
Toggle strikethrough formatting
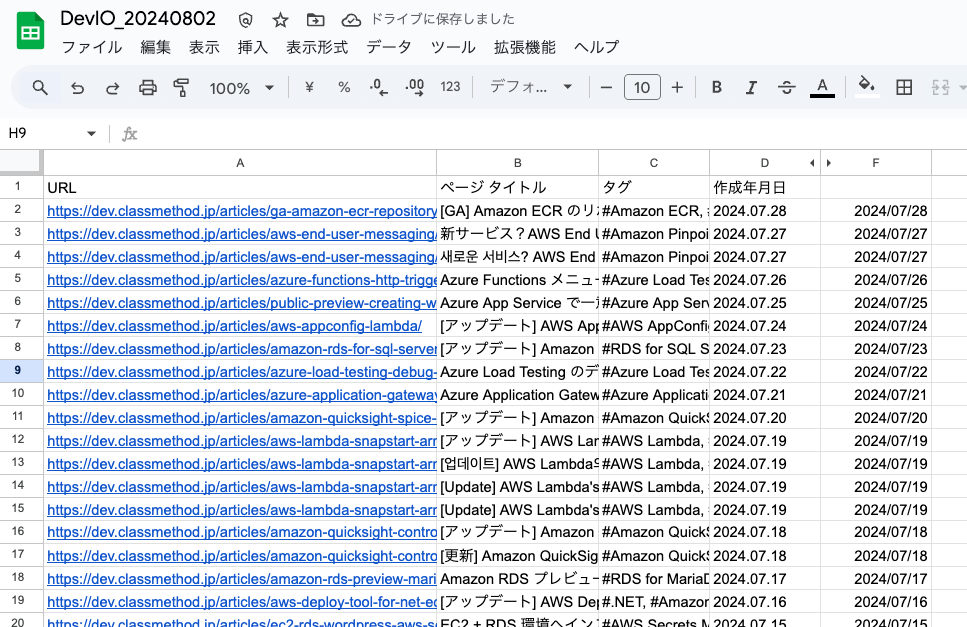point(786,88)
